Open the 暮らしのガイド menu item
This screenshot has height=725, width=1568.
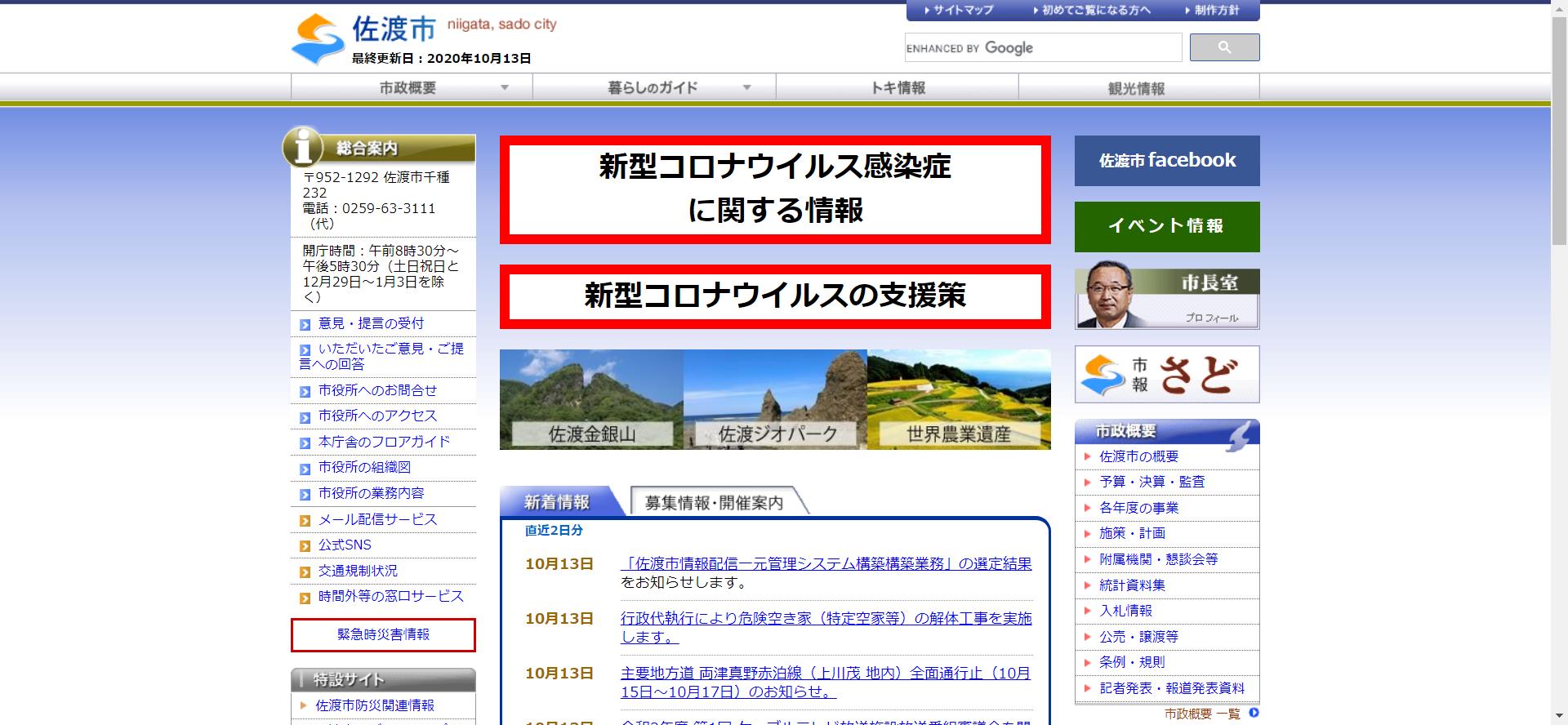(x=654, y=87)
